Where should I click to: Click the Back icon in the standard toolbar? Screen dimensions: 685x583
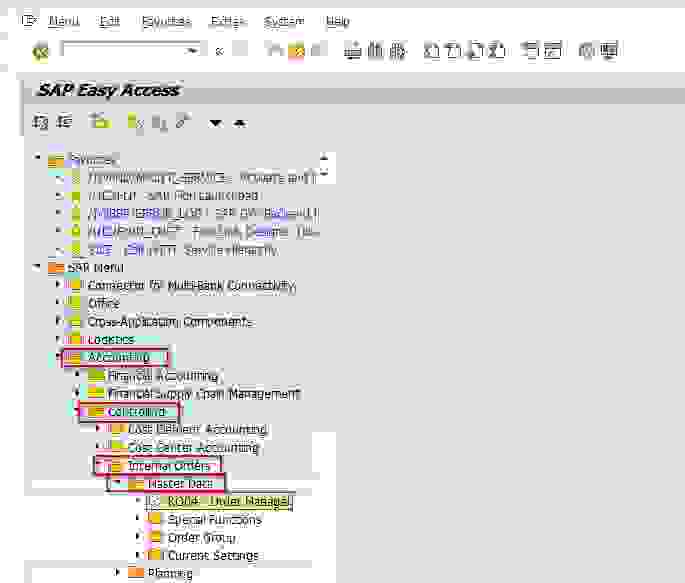tap(274, 50)
